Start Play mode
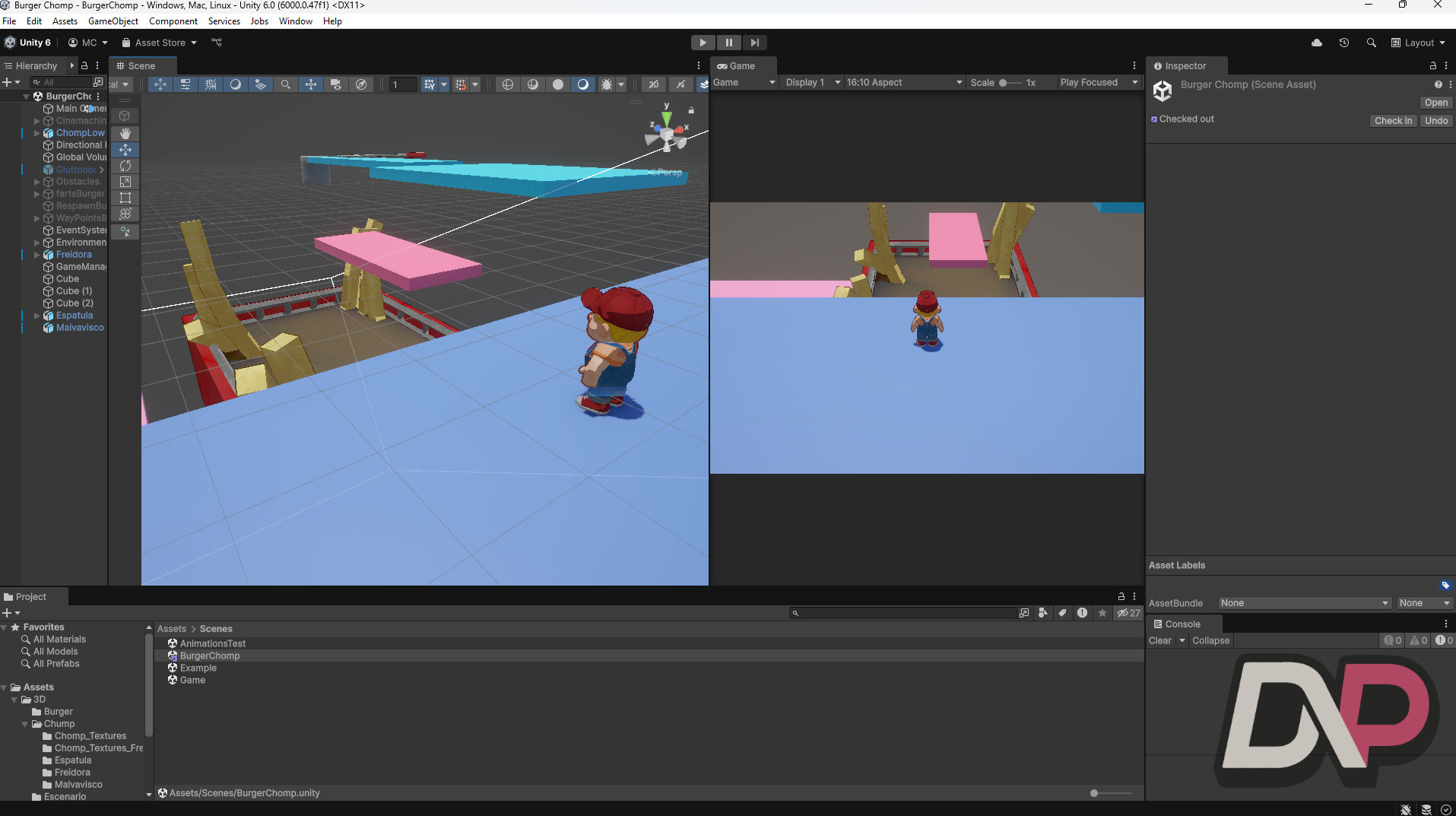 (703, 43)
